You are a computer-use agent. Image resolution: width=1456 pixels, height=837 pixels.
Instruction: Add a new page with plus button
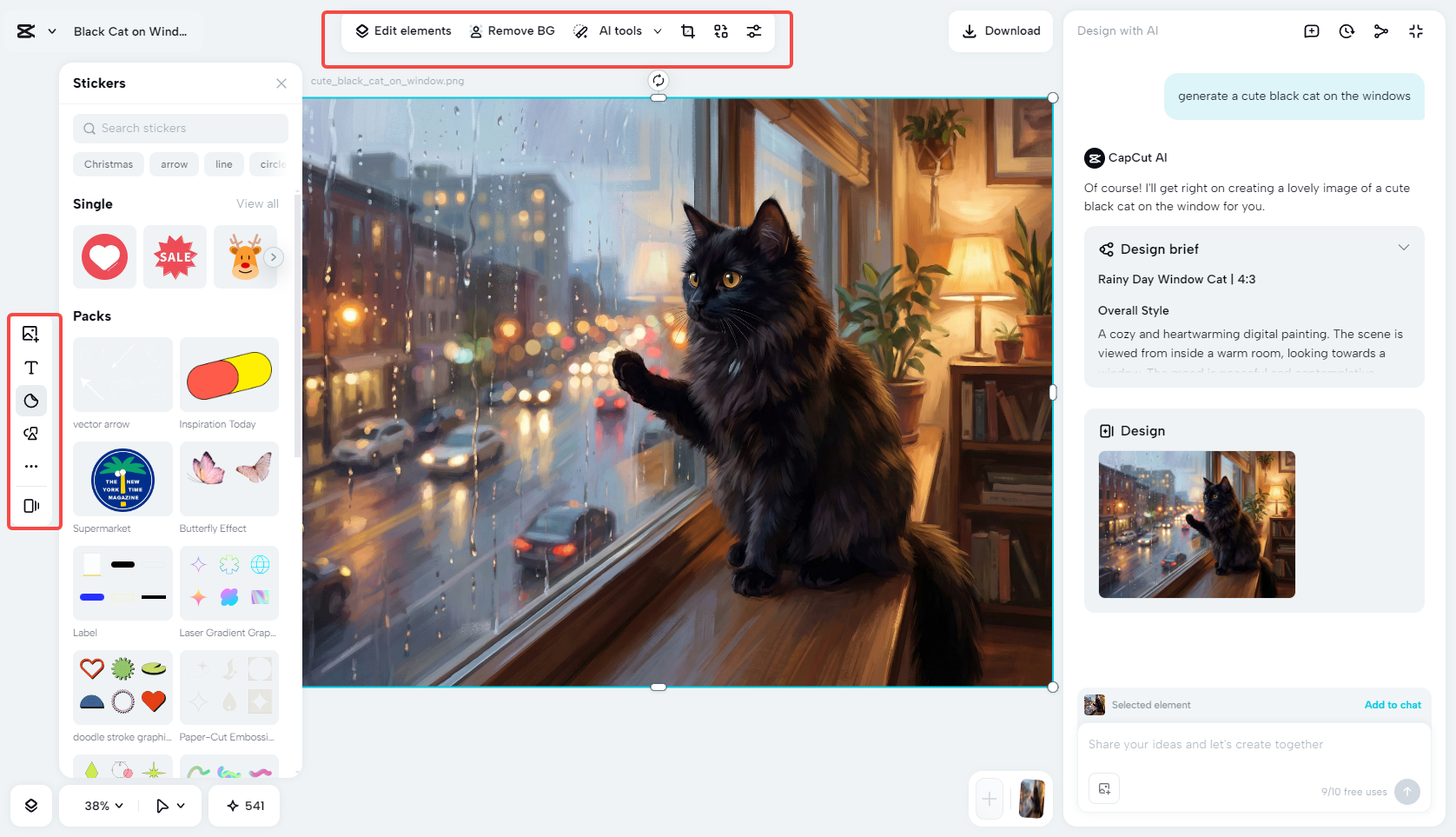(989, 799)
